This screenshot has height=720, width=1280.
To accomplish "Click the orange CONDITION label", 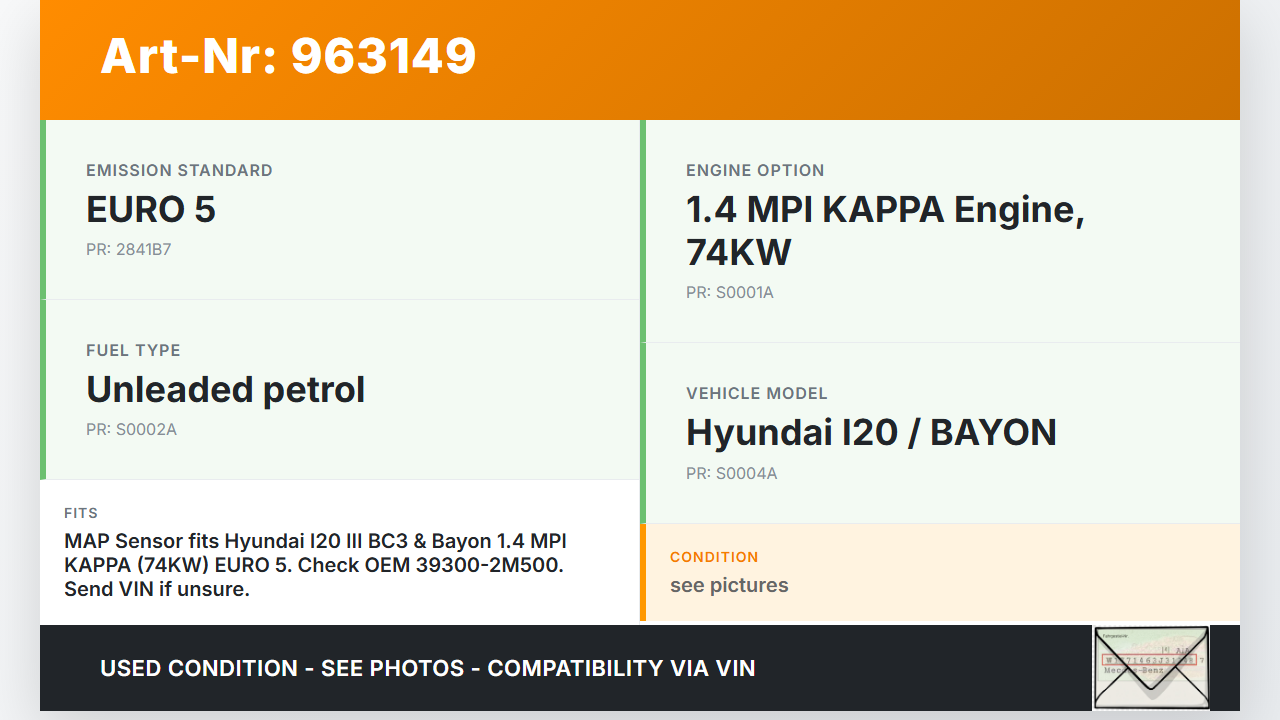I will point(714,557).
